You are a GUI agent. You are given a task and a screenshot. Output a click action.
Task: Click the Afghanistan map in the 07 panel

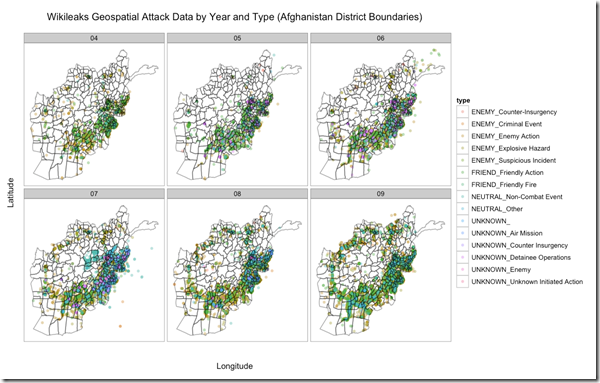[x=94, y=270]
